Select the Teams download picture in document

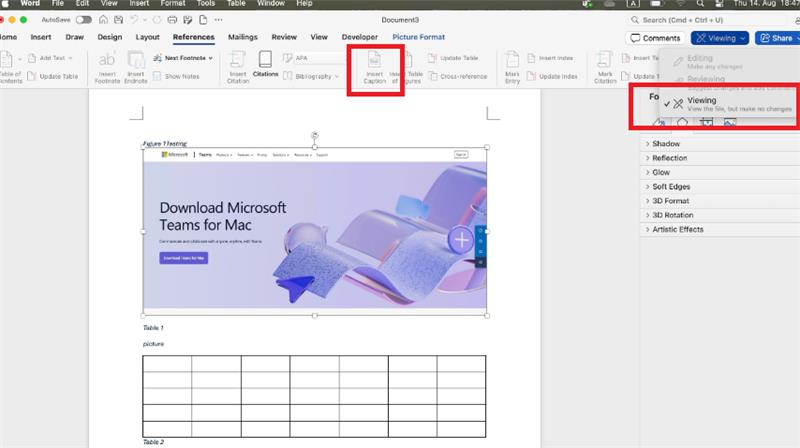315,231
